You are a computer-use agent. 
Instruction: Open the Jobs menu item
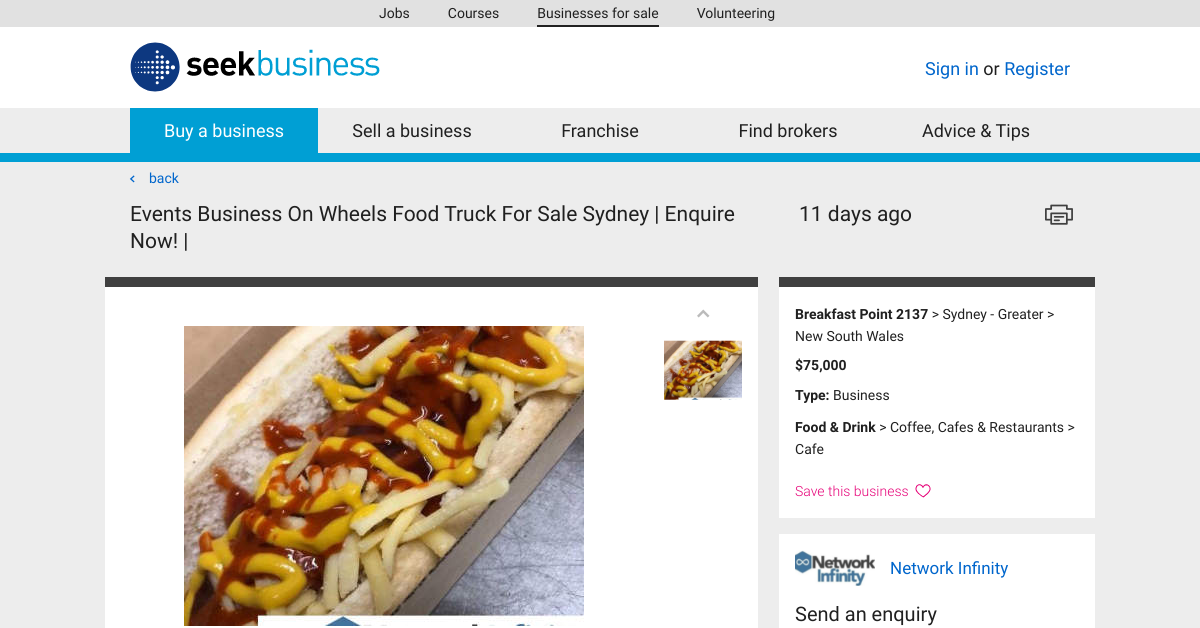tap(394, 13)
